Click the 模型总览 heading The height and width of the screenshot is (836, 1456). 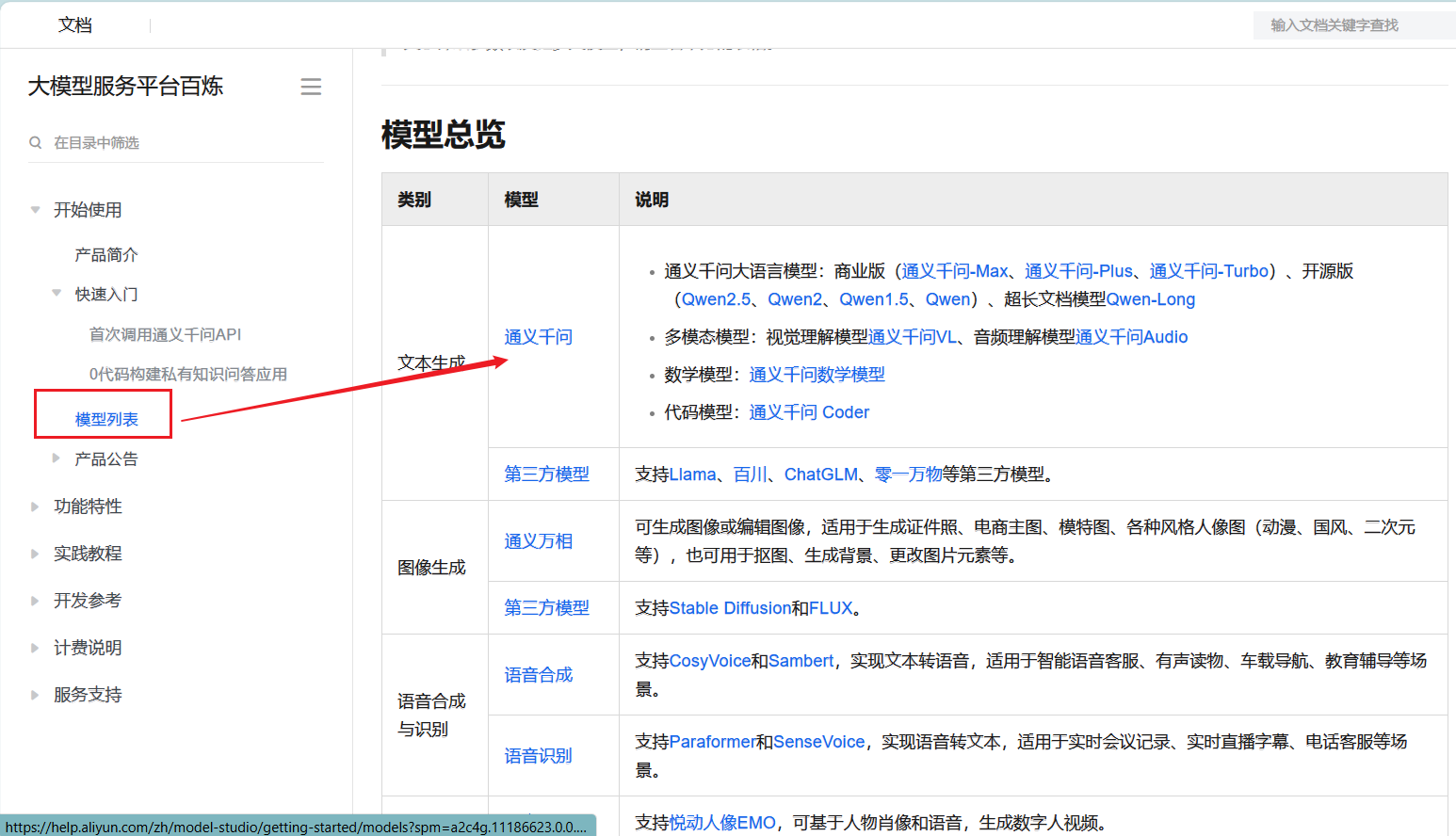[444, 135]
